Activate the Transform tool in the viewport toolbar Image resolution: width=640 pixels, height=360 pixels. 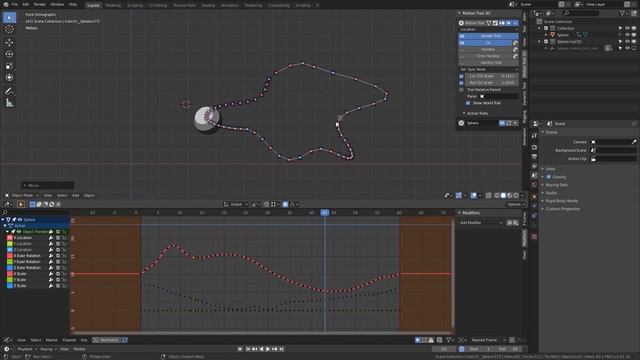9,78
